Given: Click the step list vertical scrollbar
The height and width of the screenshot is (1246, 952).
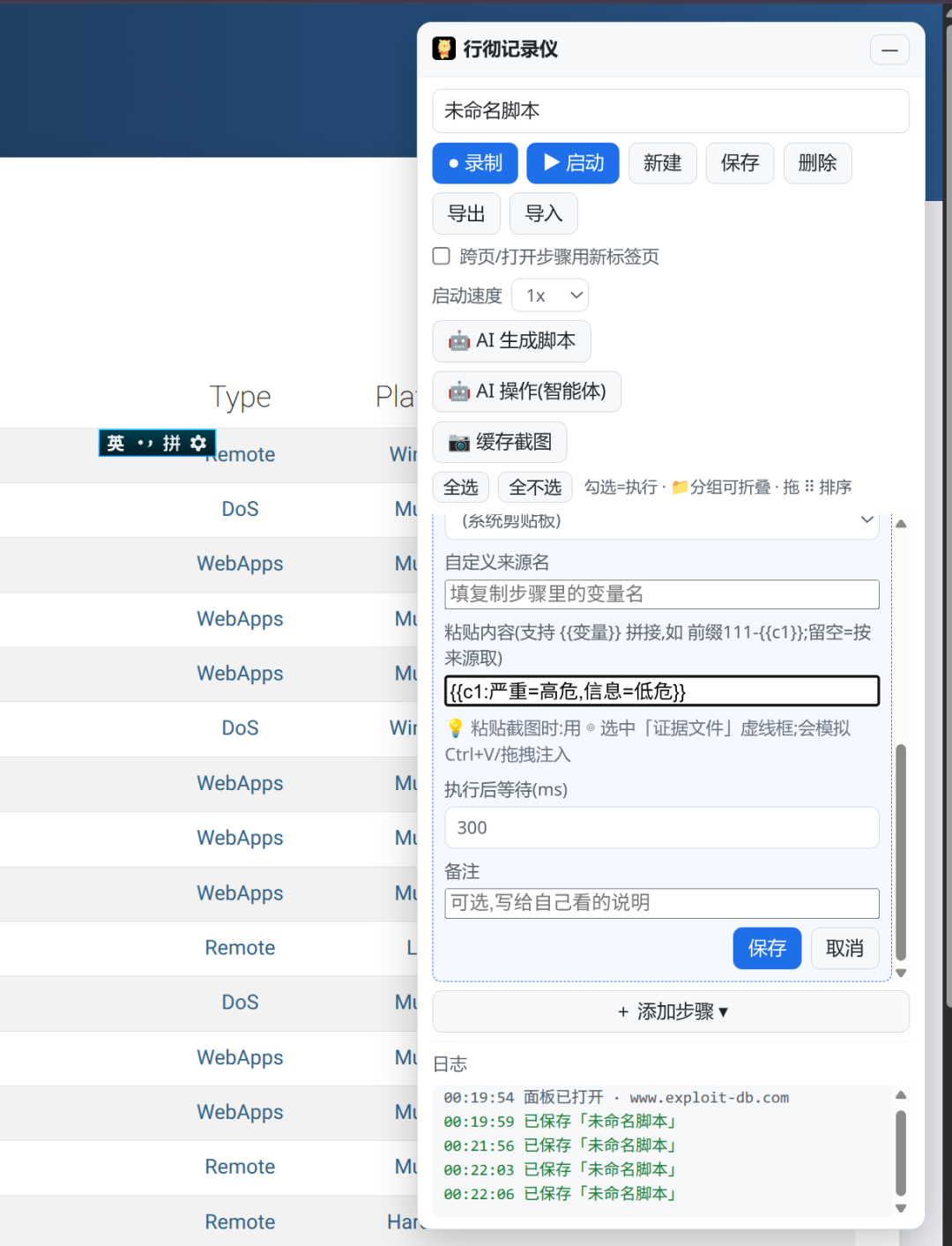Looking at the screenshot, I should [901, 852].
